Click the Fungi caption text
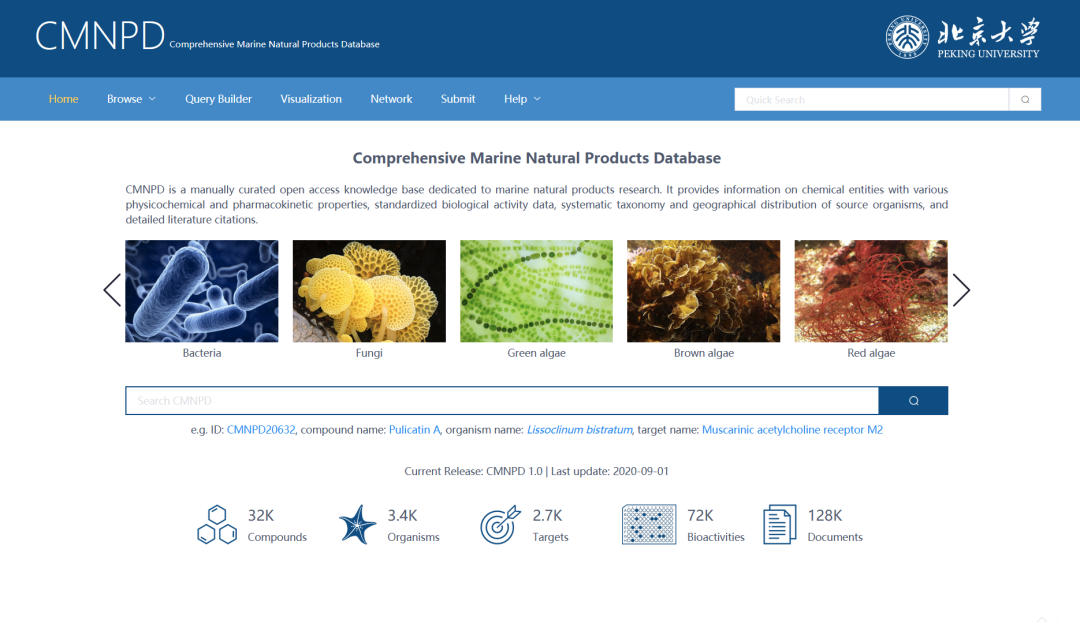Image resolution: width=1080 pixels, height=635 pixels. pyautogui.click(x=369, y=353)
